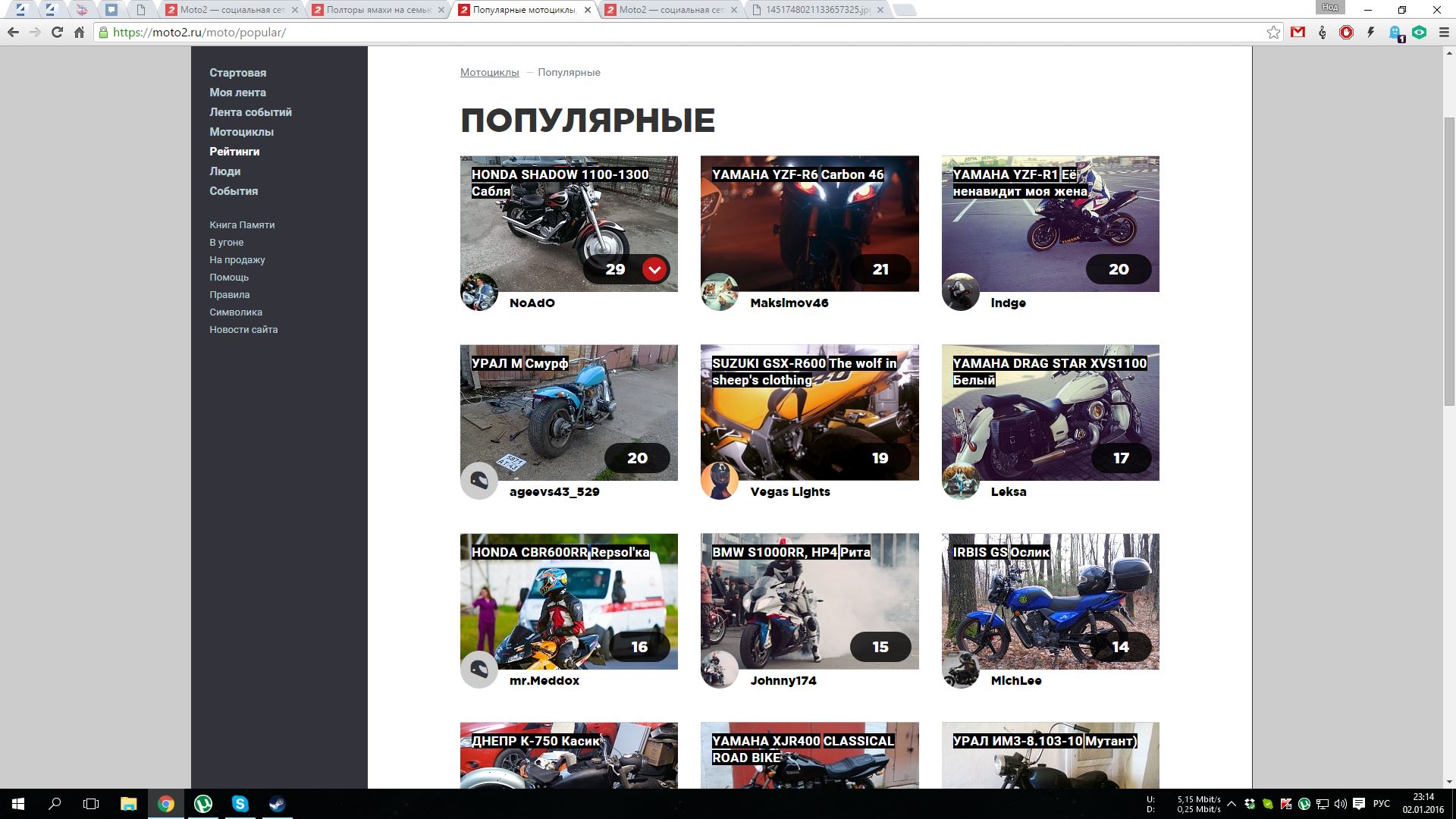Viewport: 1456px width, 819px height.
Task: Open the Gmail extension icon
Action: [x=1298, y=33]
